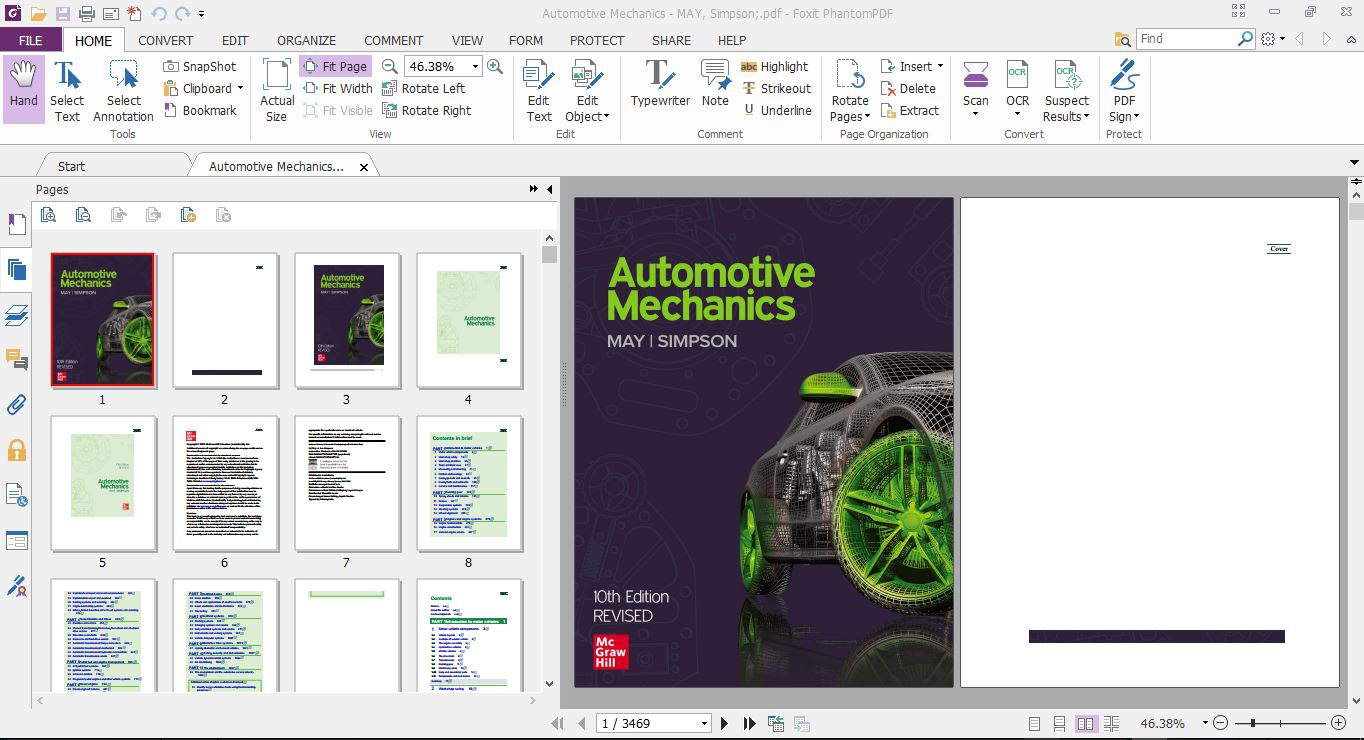1364x740 pixels.
Task: Rotate the view left
Action: click(x=424, y=88)
